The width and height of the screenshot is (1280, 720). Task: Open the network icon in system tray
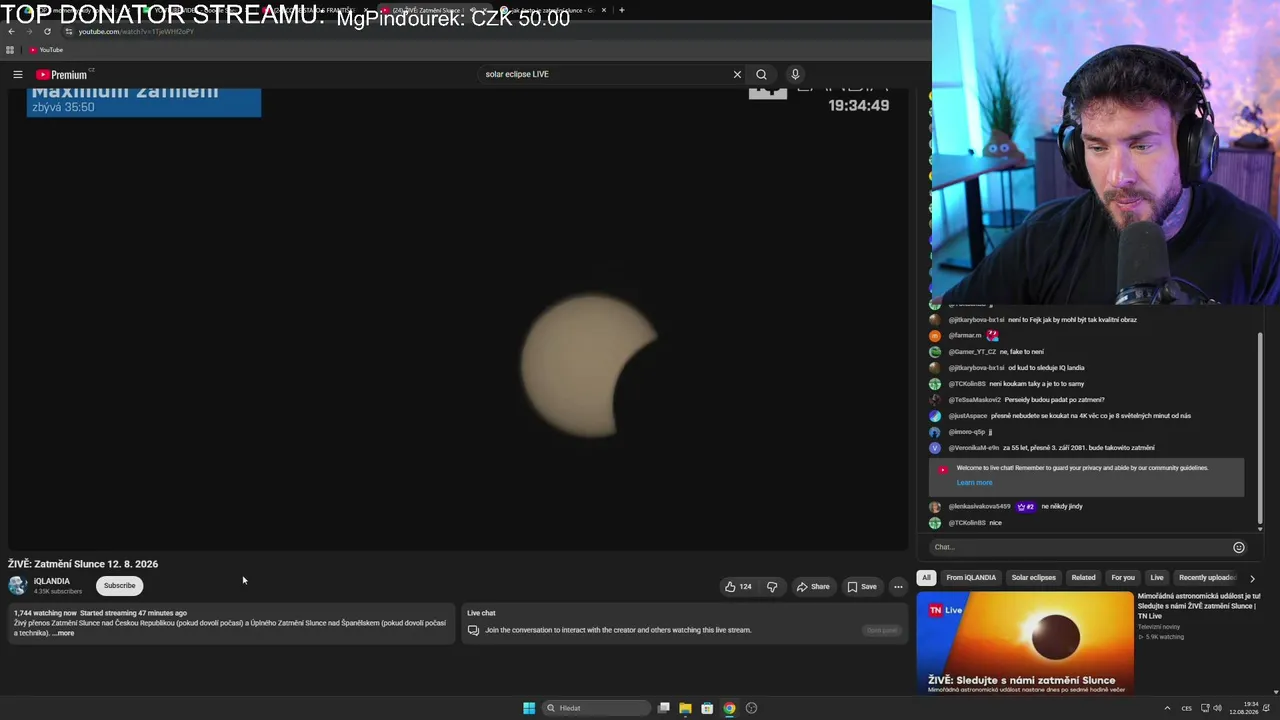point(1205,708)
